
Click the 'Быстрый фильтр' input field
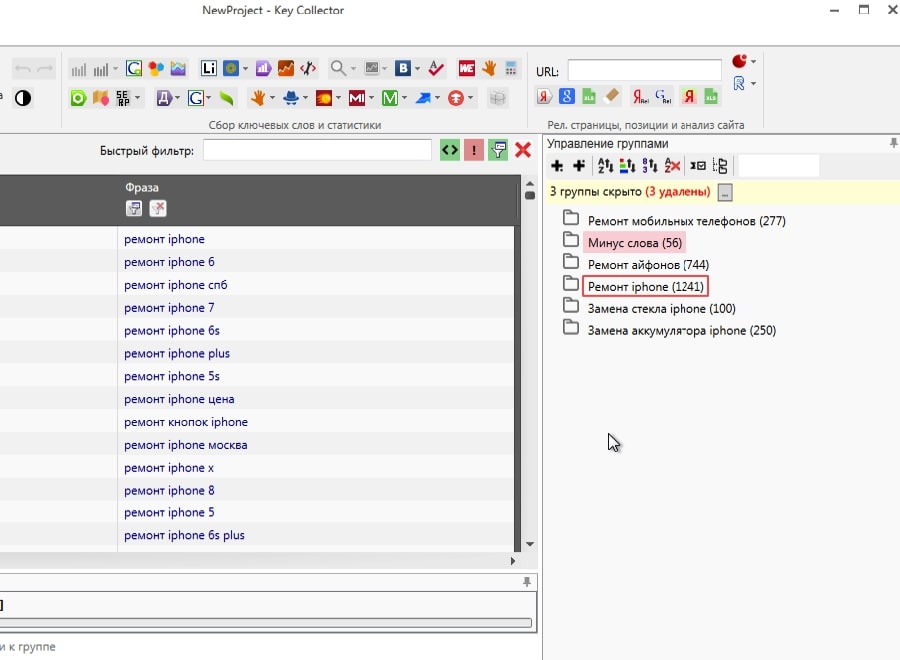click(x=317, y=150)
